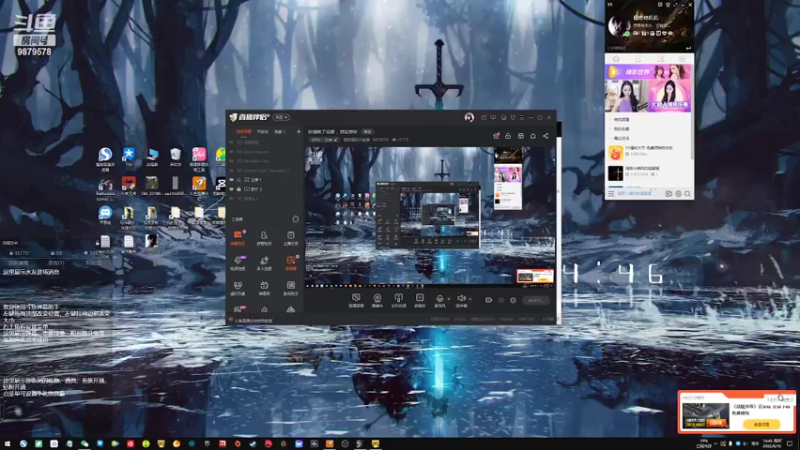Image resolution: width=800 pixels, height=450 pixels.
Task: Open the user avatar in the Douyu companion title bar
Action: tap(469, 117)
